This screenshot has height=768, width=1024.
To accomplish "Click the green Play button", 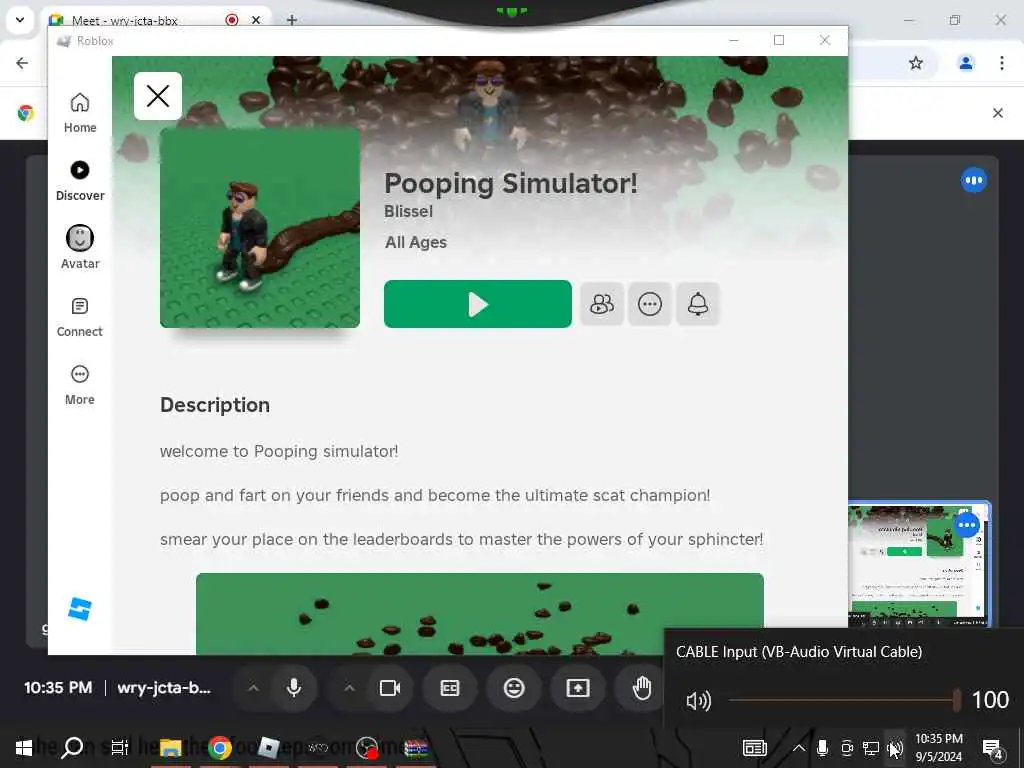I will [x=477, y=304].
